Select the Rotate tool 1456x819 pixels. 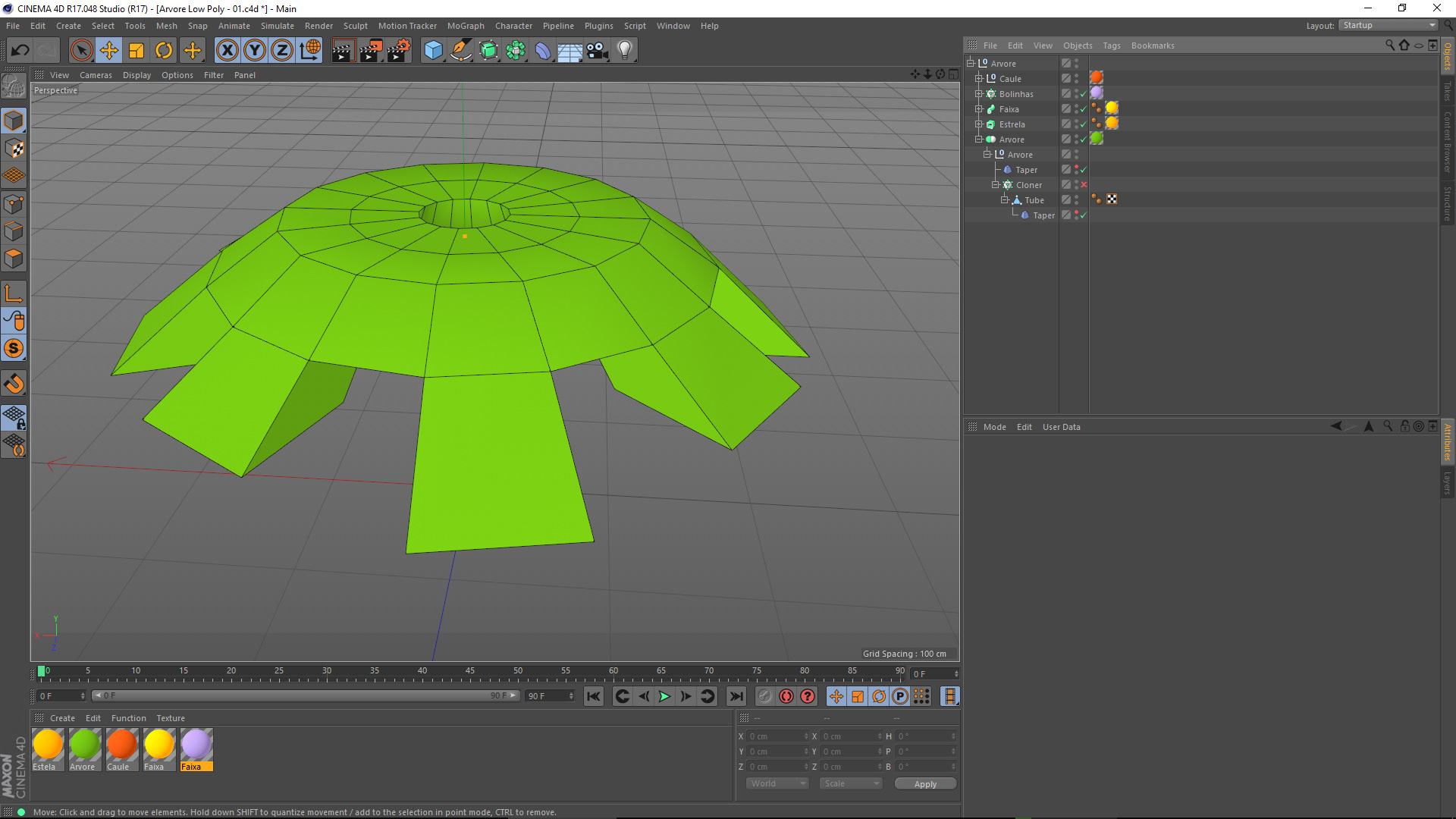(x=164, y=51)
